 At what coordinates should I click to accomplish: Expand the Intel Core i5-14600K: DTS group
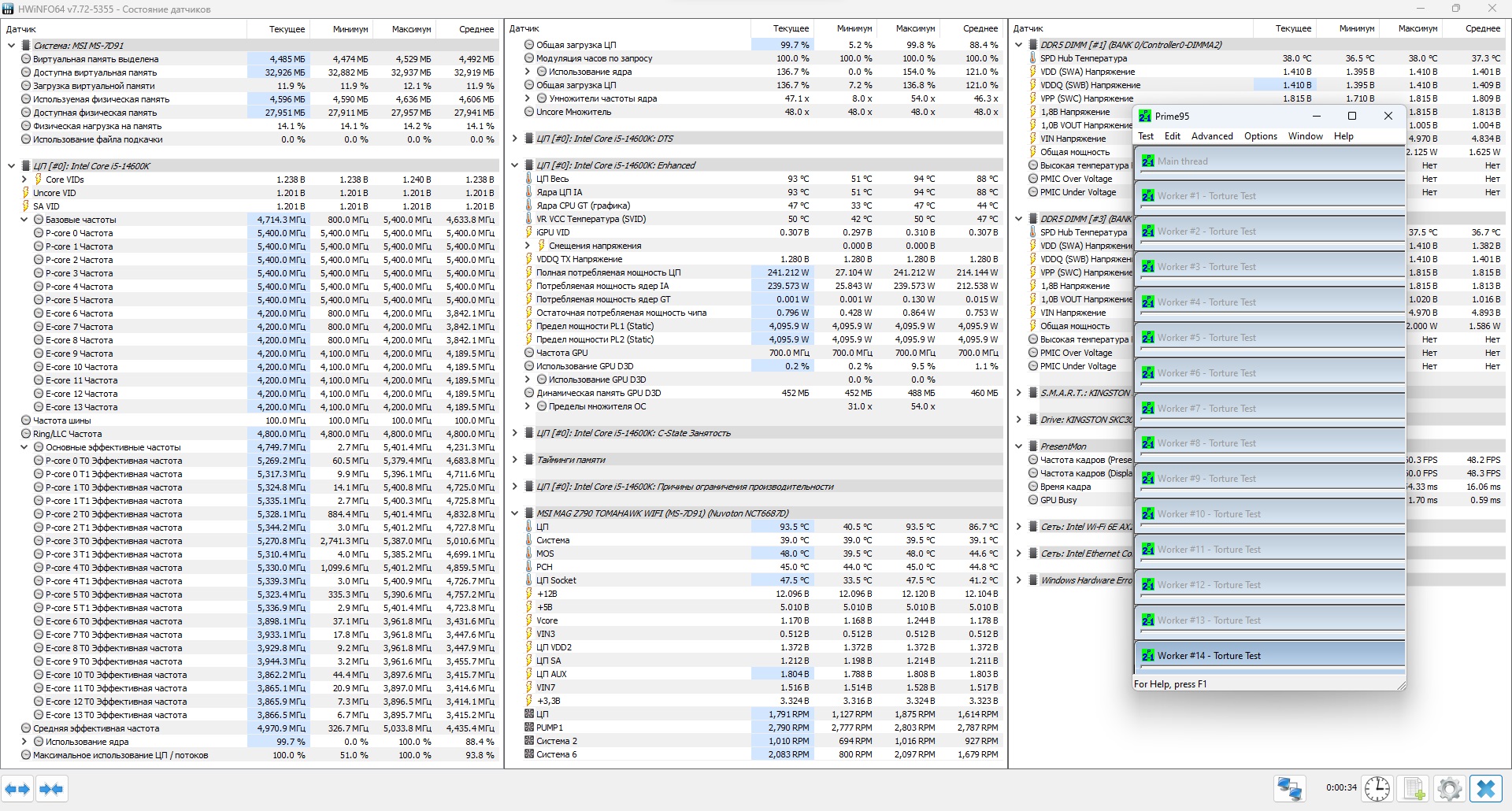tap(514, 139)
